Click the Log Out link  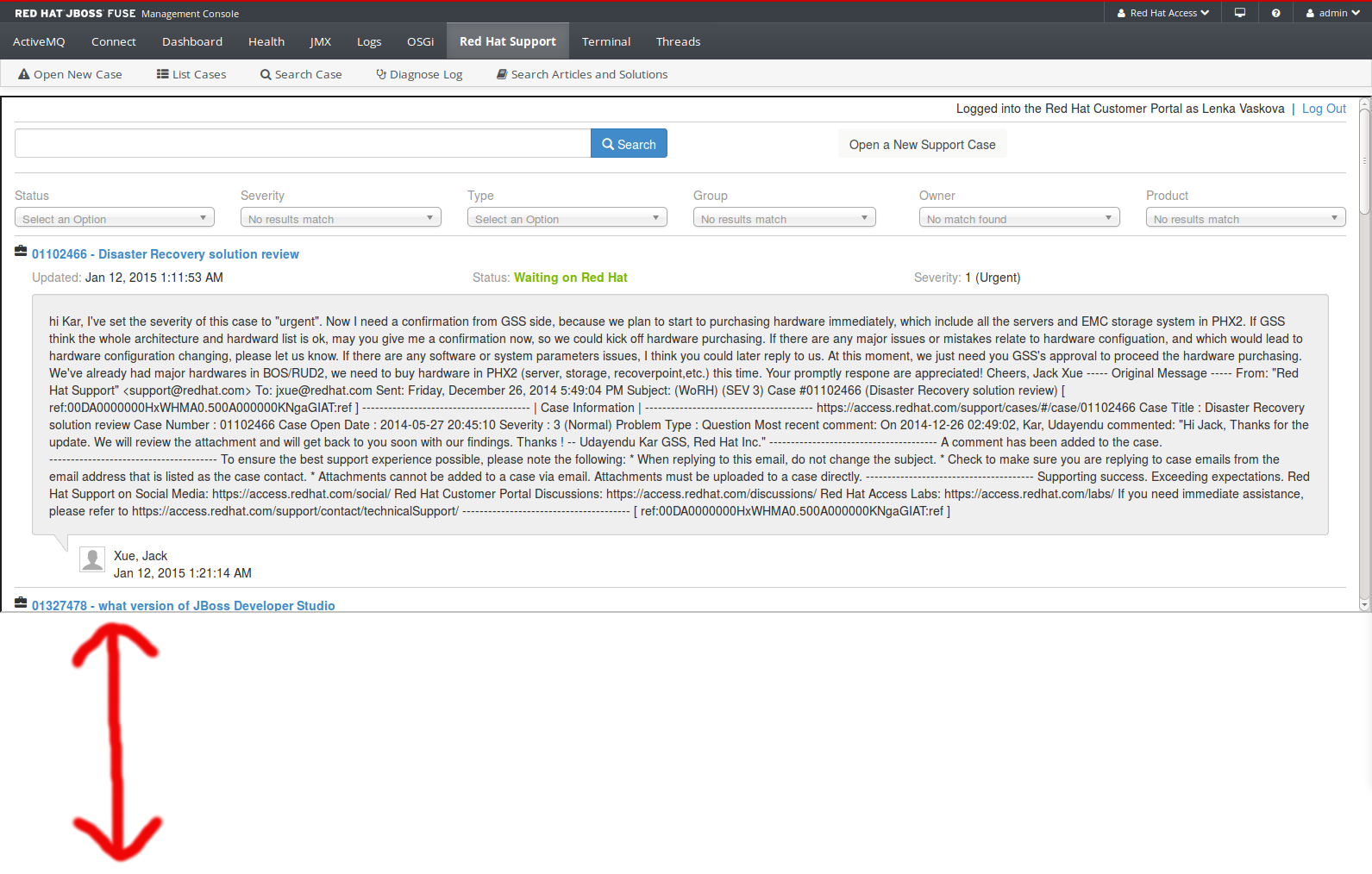click(1324, 109)
